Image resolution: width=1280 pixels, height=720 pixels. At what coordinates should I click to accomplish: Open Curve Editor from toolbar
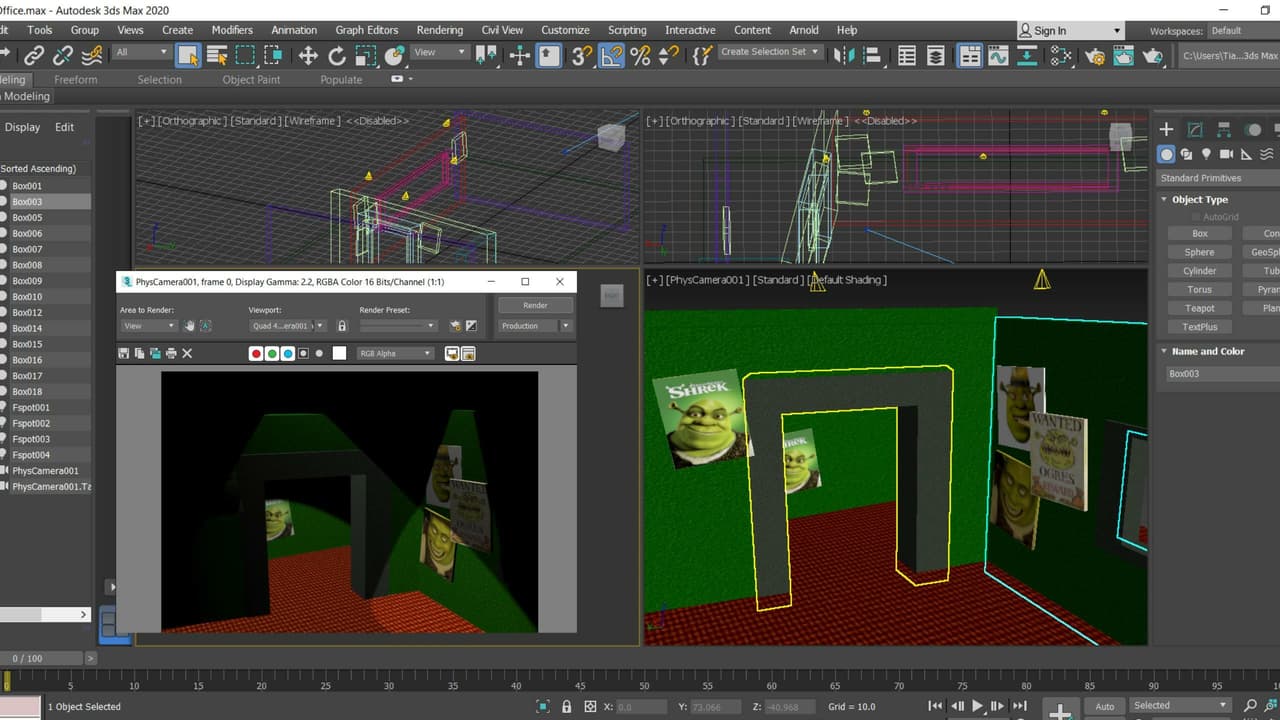[x=997, y=56]
